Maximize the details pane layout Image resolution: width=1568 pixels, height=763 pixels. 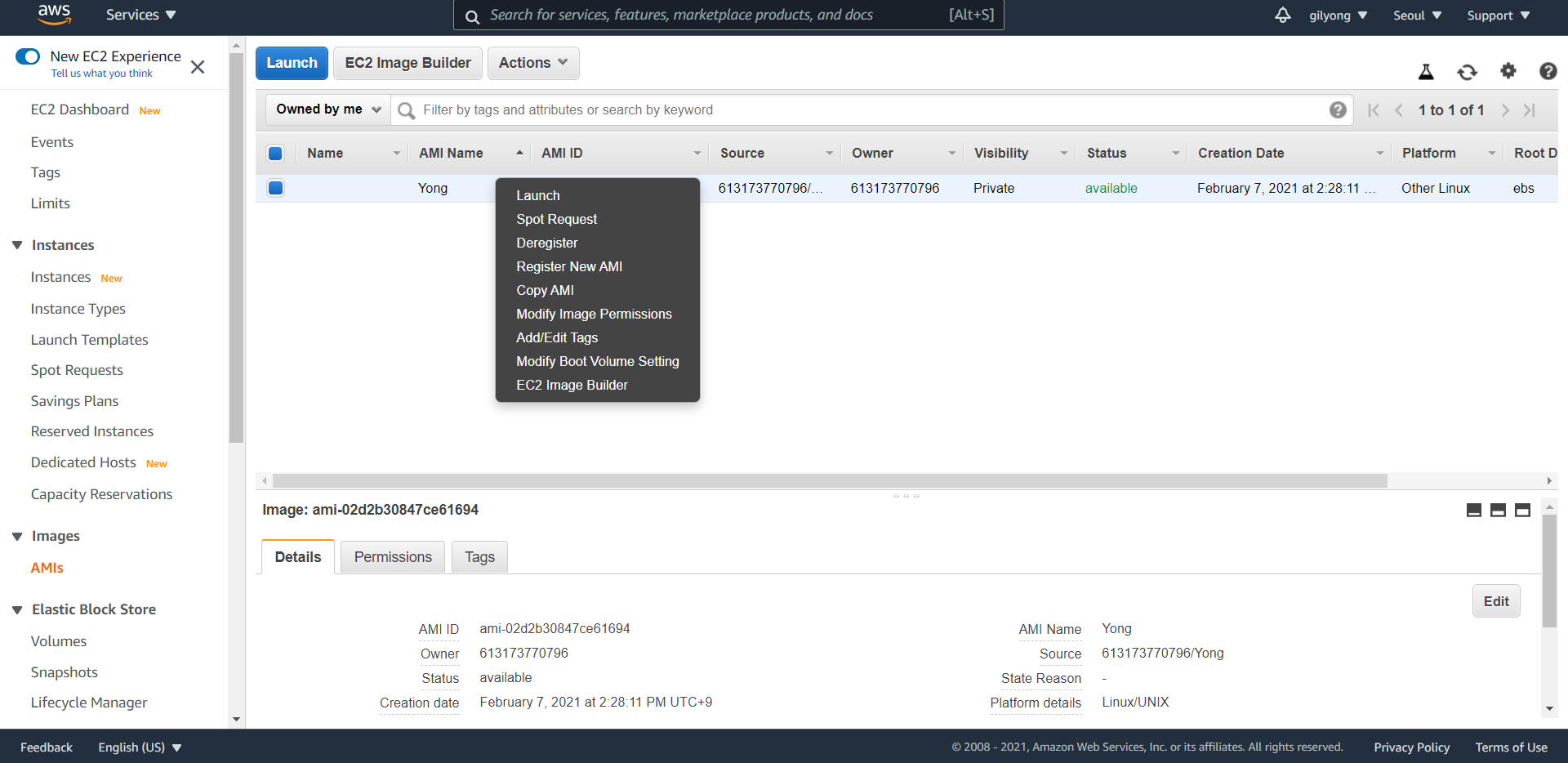click(1522, 510)
